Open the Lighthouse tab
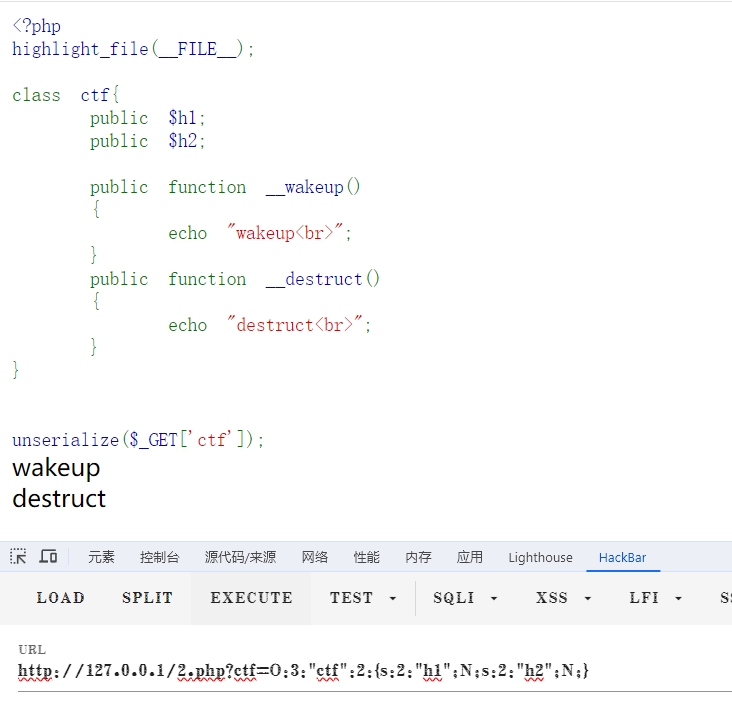 pyautogui.click(x=540, y=558)
